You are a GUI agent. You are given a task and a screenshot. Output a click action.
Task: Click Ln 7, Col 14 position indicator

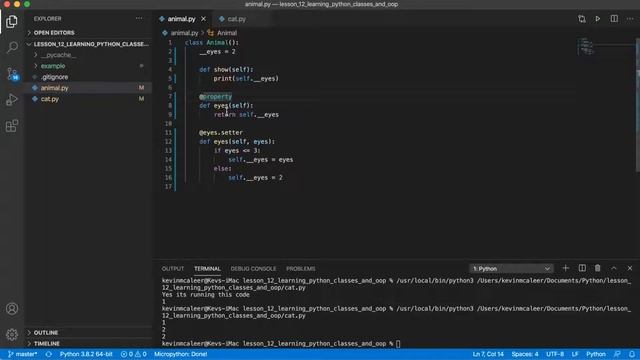click(488, 354)
